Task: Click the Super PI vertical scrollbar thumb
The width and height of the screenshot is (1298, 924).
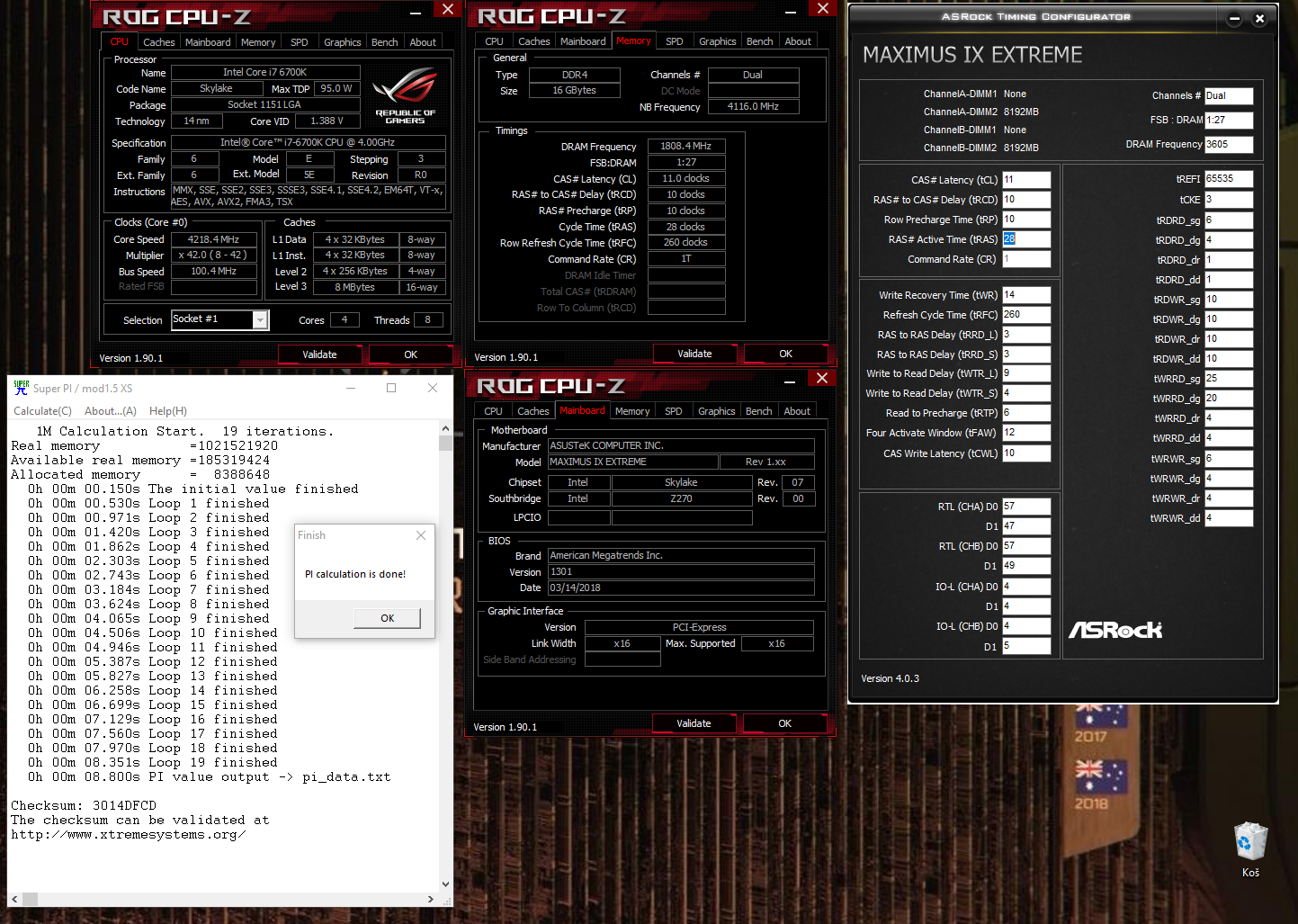Action: [445, 443]
